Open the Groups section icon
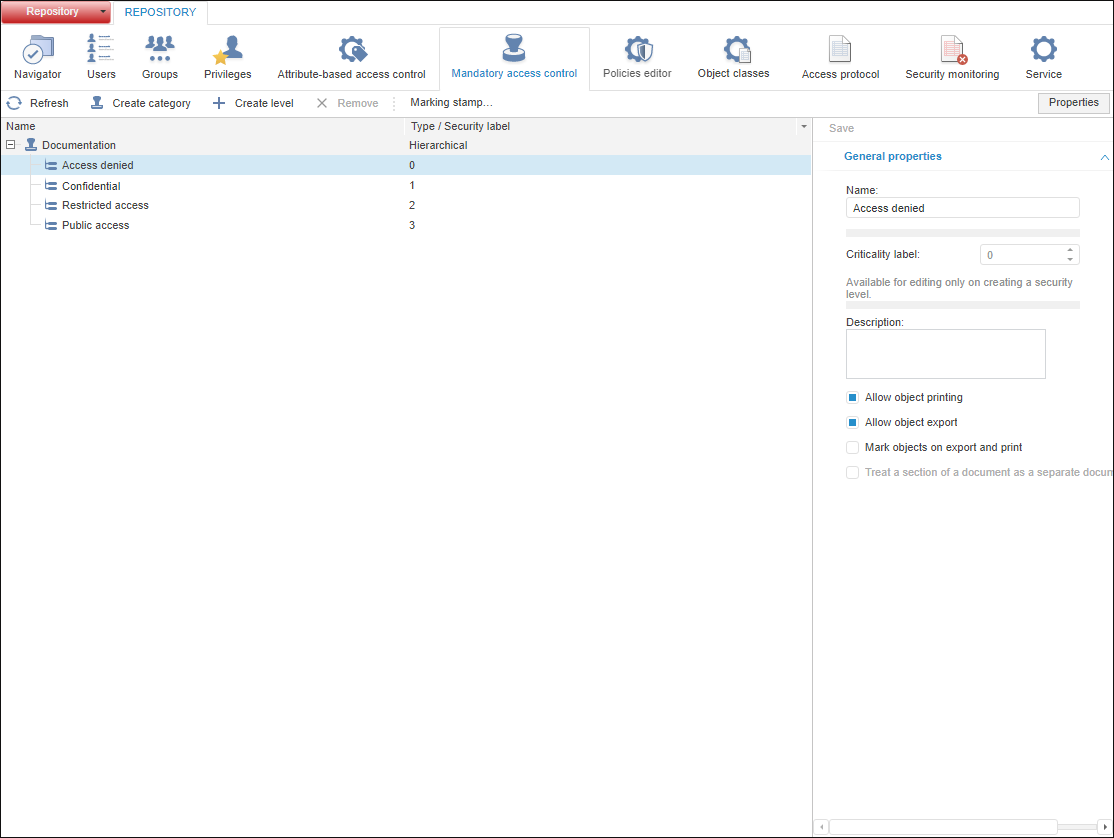This screenshot has height=838, width=1114. (x=160, y=51)
